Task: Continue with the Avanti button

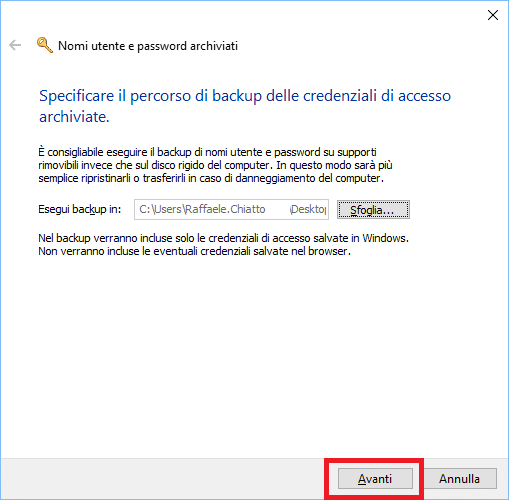Action: [x=375, y=479]
